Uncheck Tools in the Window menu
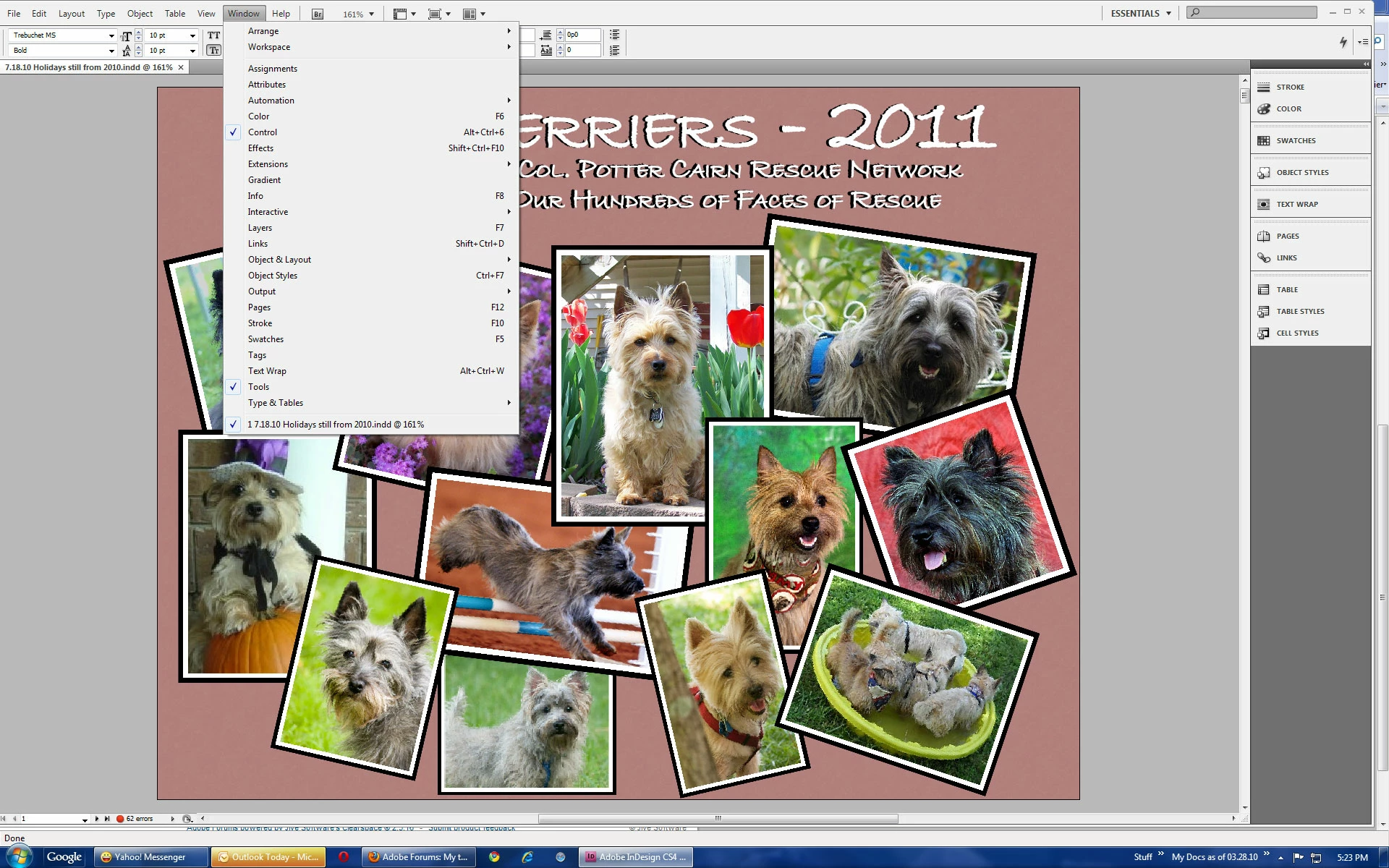Viewport: 1389px width, 868px height. pyautogui.click(x=258, y=387)
